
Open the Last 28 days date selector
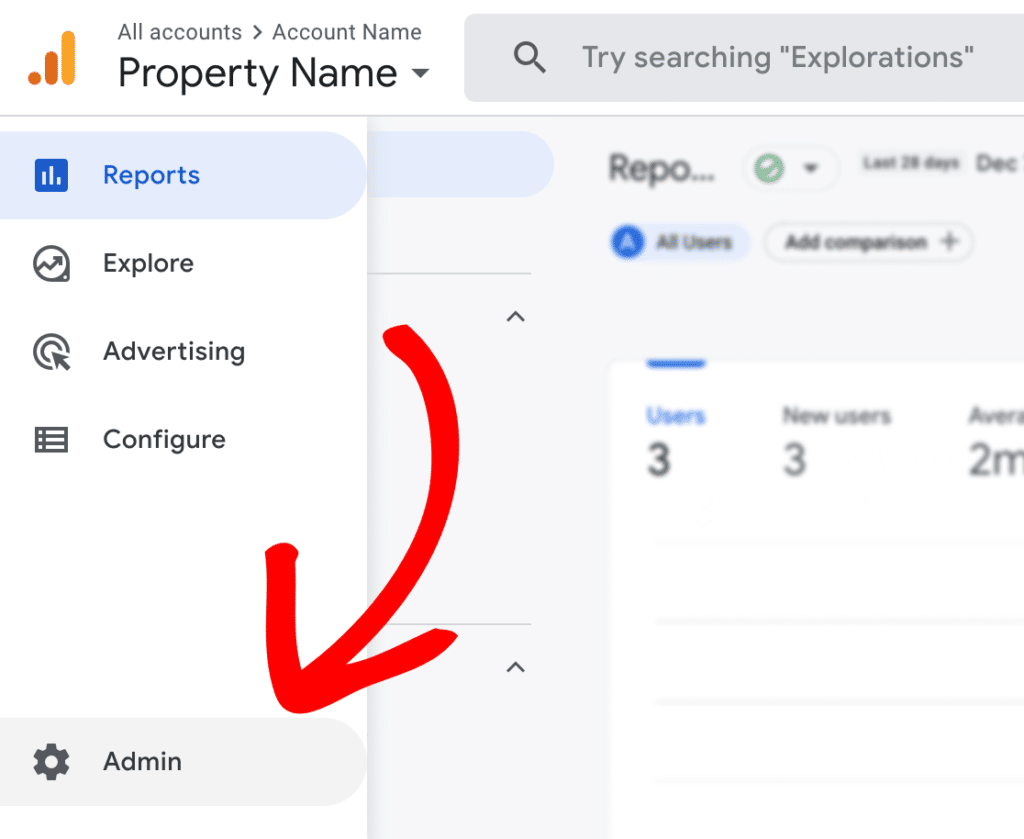tap(911, 163)
